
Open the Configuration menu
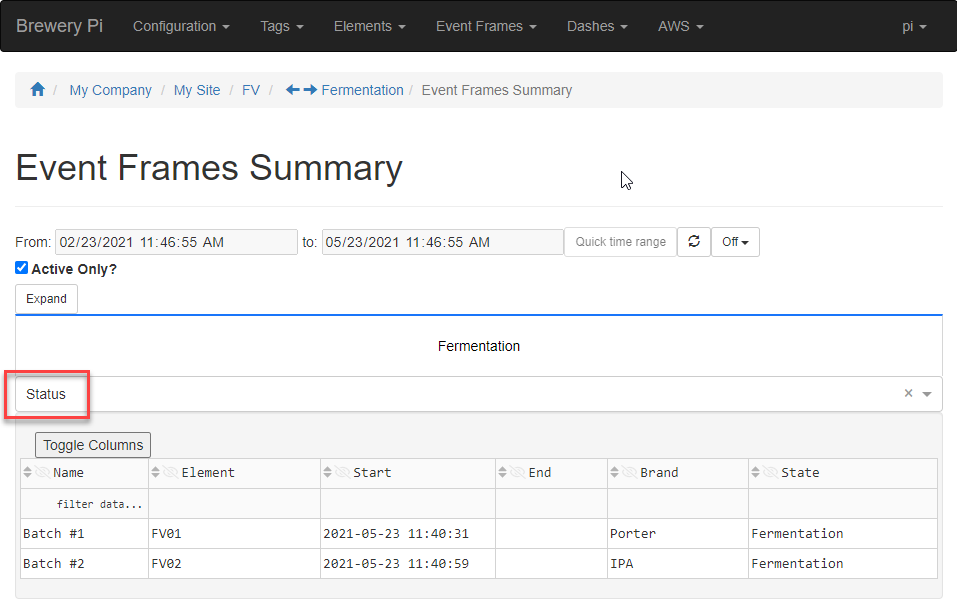pyautogui.click(x=181, y=26)
